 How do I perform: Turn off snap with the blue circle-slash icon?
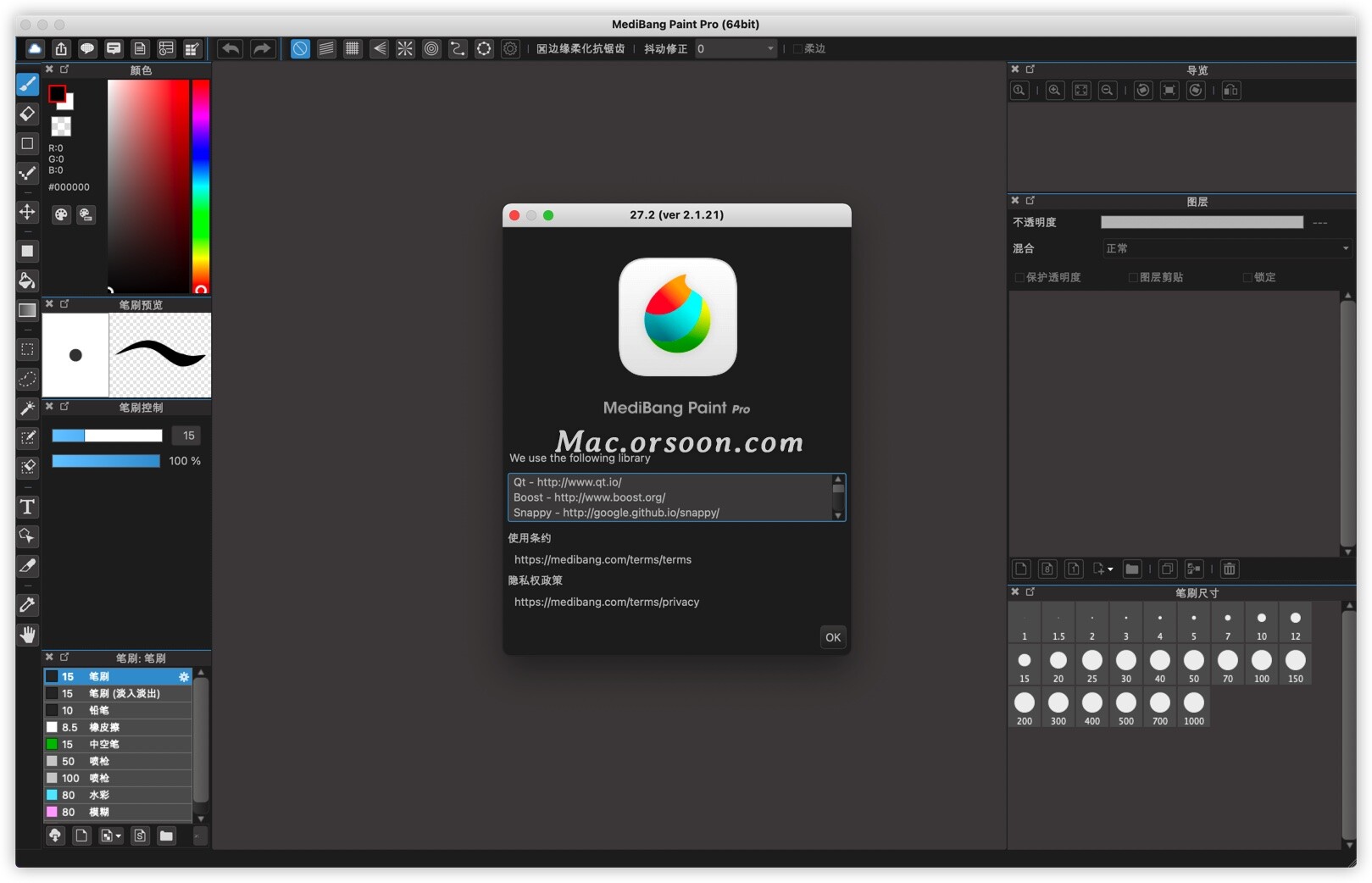coord(300,48)
